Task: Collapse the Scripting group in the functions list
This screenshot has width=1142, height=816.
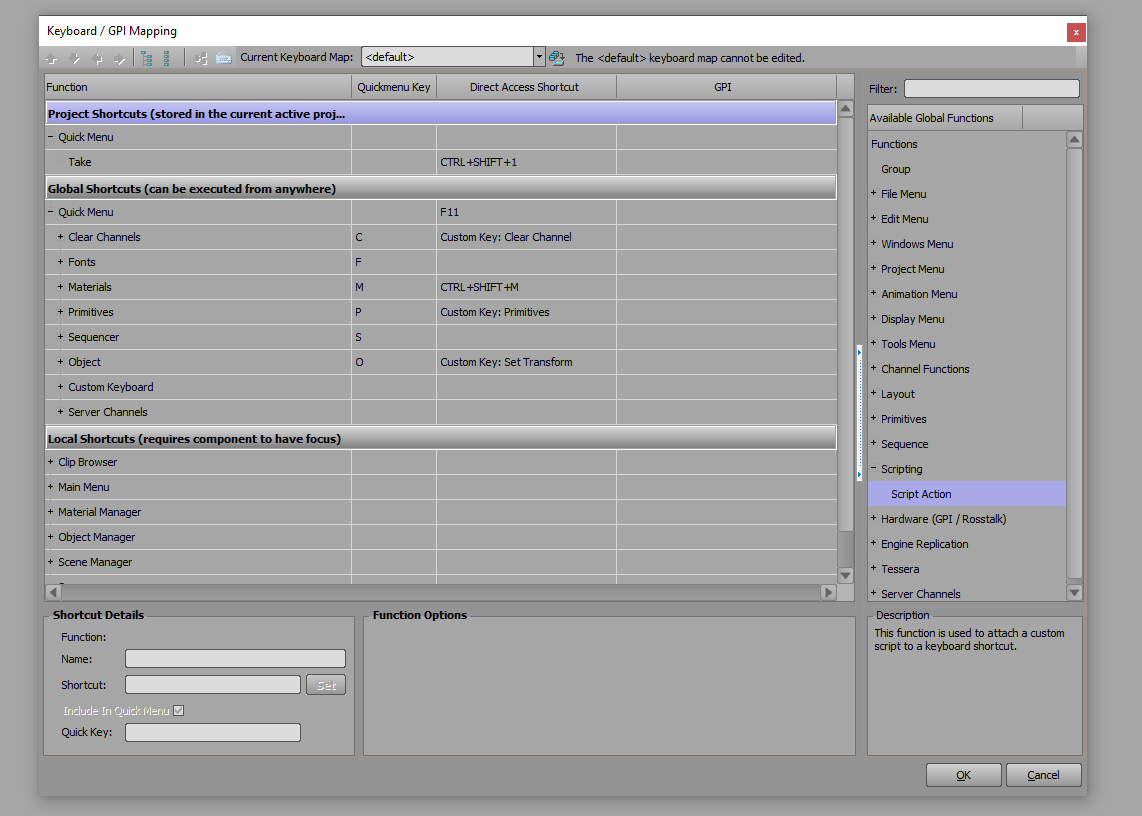Action: tap(873, 468)
